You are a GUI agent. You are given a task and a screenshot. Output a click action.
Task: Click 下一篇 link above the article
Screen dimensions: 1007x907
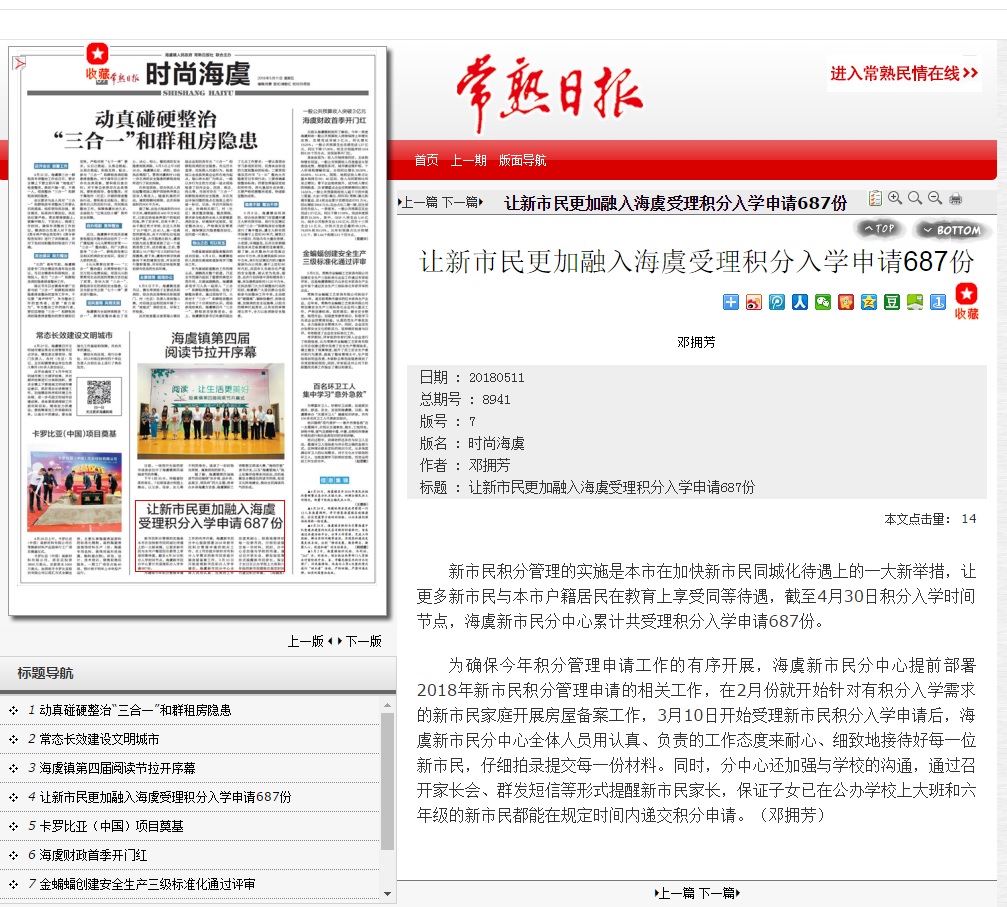[460, 202]
